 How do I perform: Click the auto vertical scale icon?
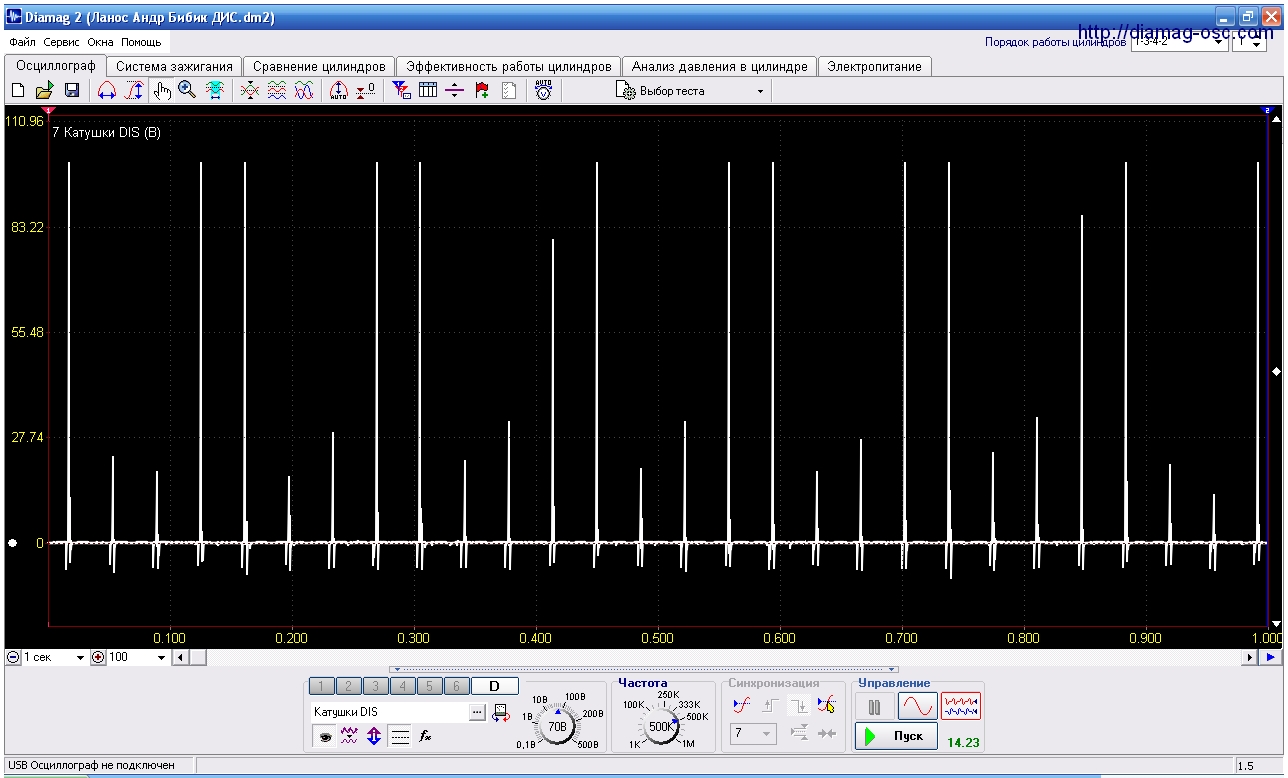[x=338, y=91]
